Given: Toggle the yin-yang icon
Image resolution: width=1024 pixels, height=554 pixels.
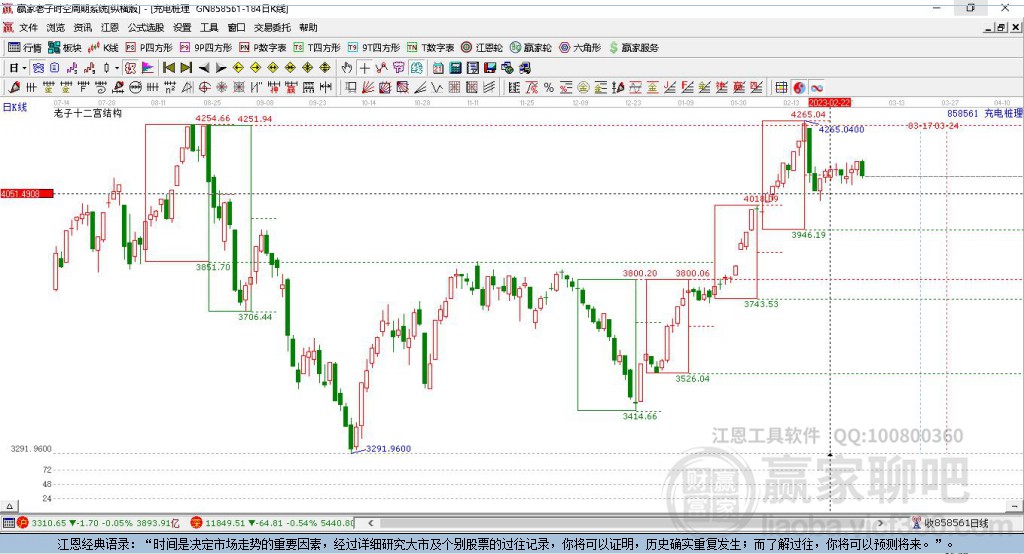Looking at the screenshot, I should [x=799, y=88].
